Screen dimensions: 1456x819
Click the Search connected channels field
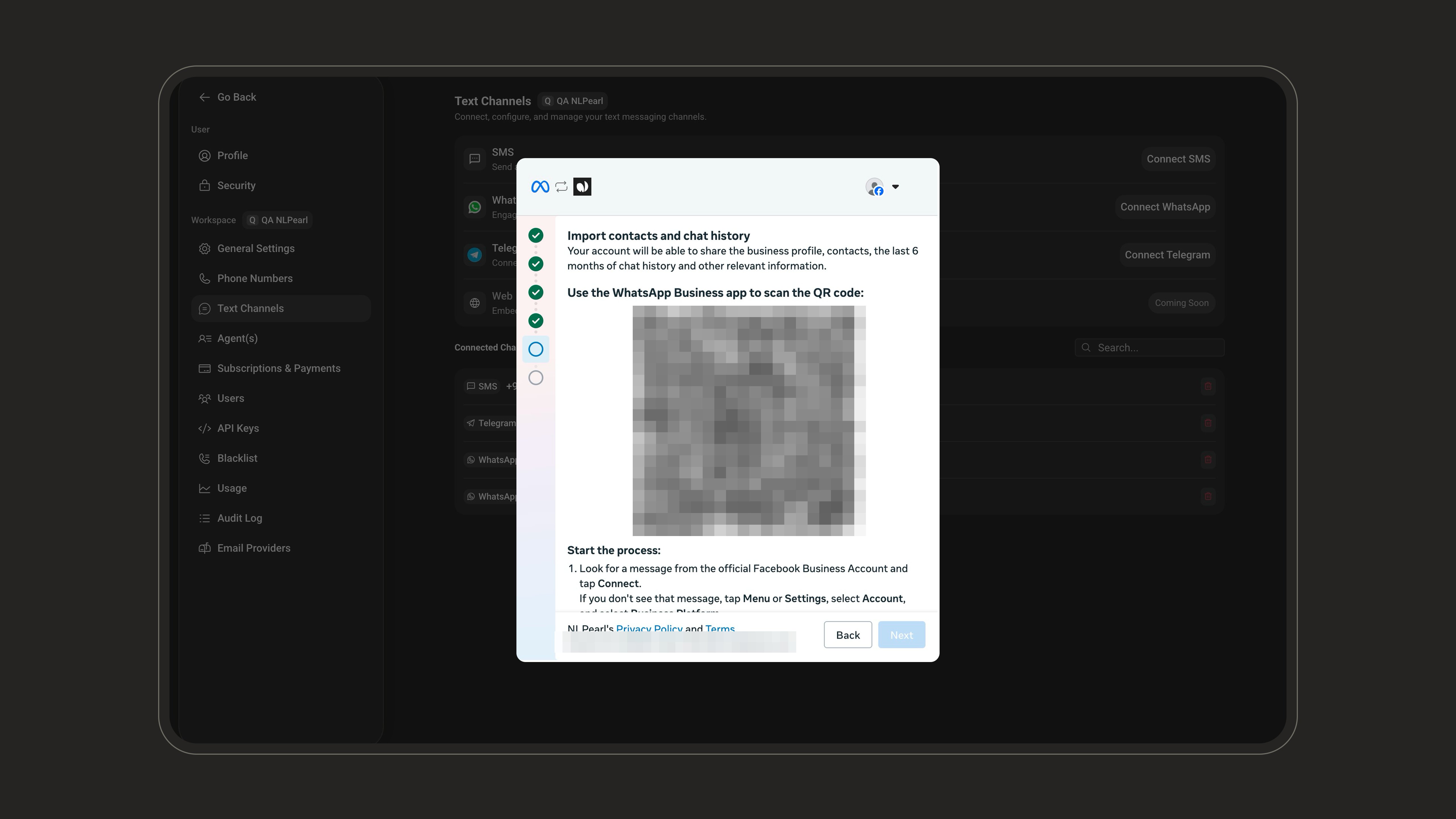coord(1149,348)
